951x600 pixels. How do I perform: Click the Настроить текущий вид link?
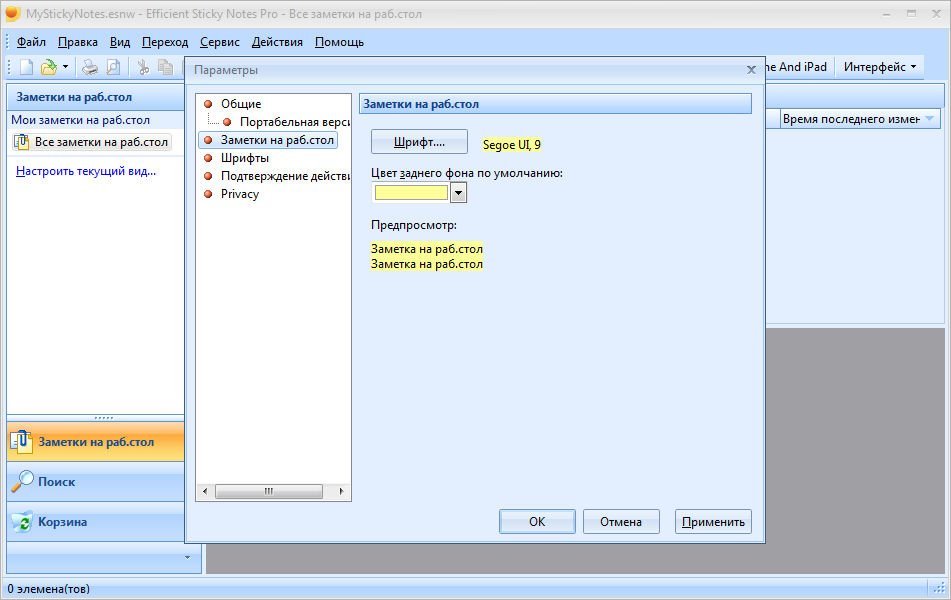pyautogui.click(x=86, y=171)
